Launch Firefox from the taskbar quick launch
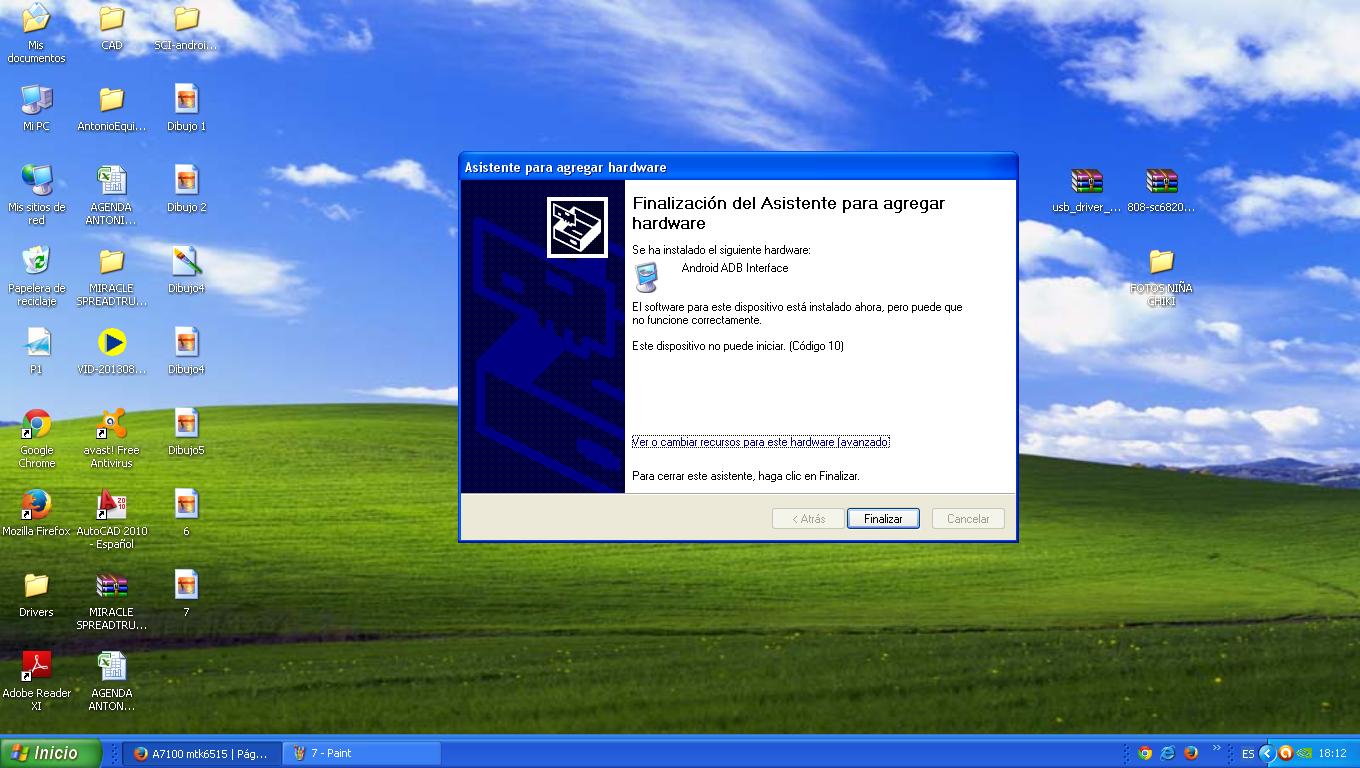Viewport: 1360px width, 768px height. 1191,753
